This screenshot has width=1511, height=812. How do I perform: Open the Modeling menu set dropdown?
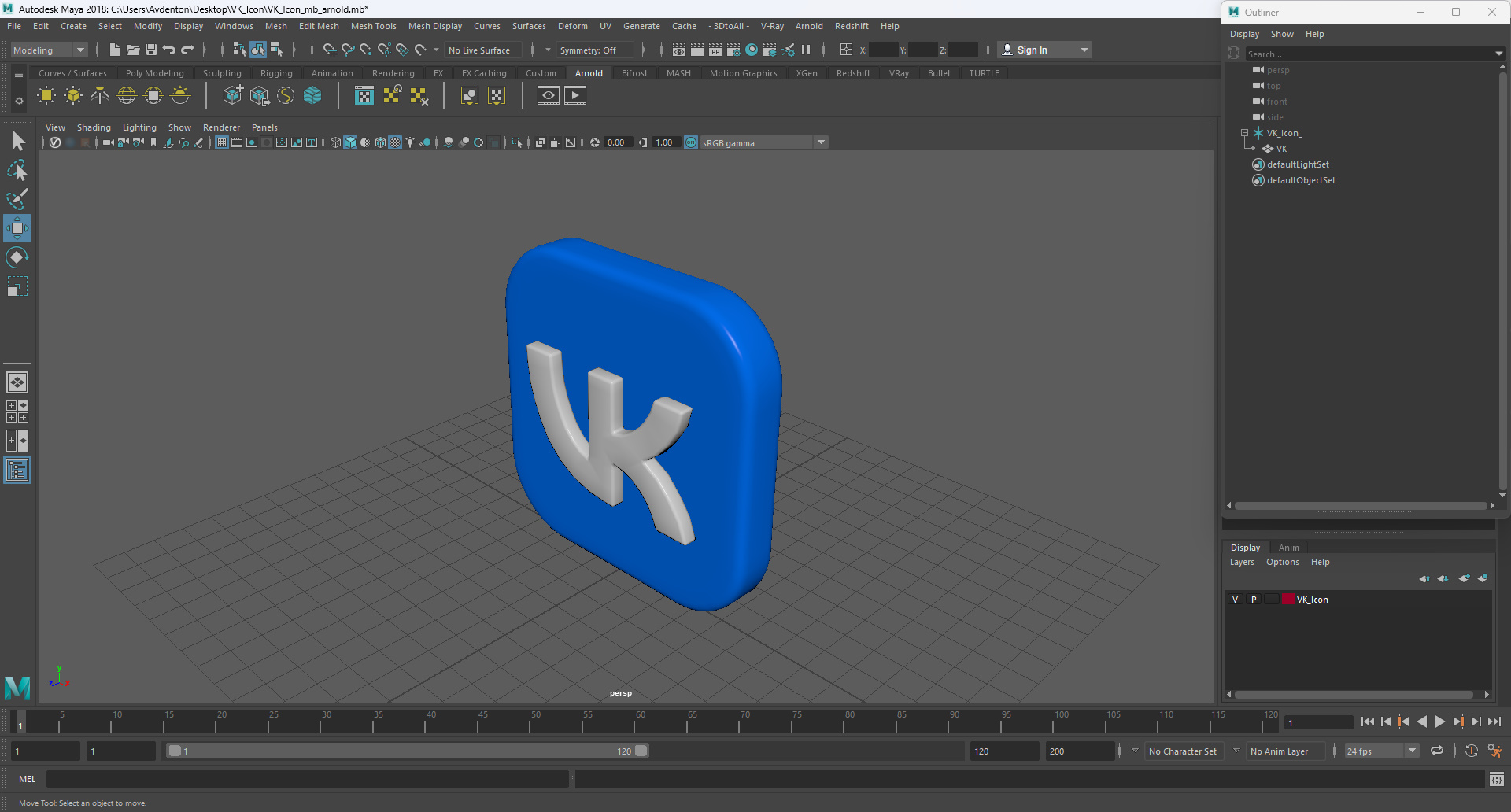[x=49, y=50]
